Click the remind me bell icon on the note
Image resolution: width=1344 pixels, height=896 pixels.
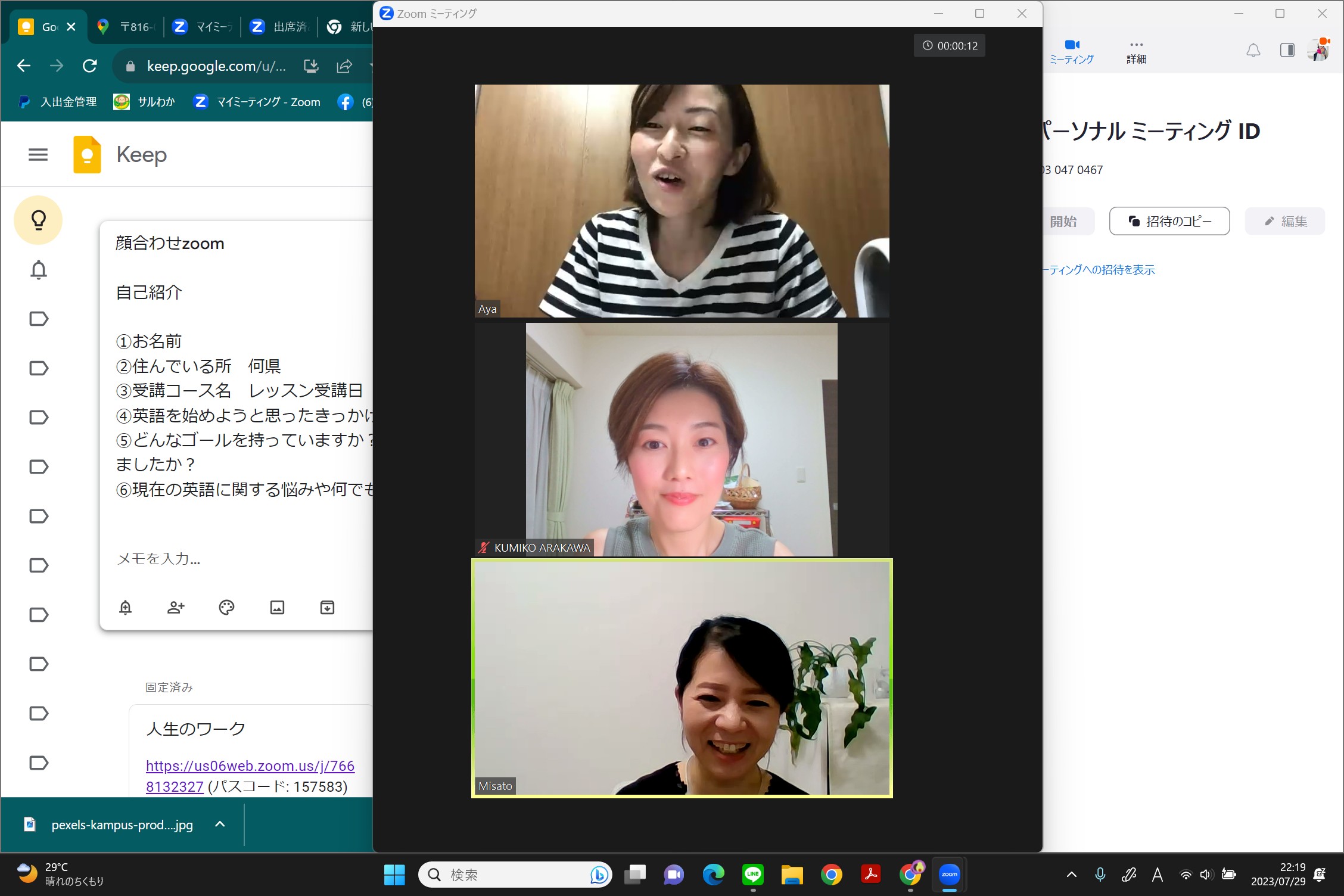pos(125,608)
